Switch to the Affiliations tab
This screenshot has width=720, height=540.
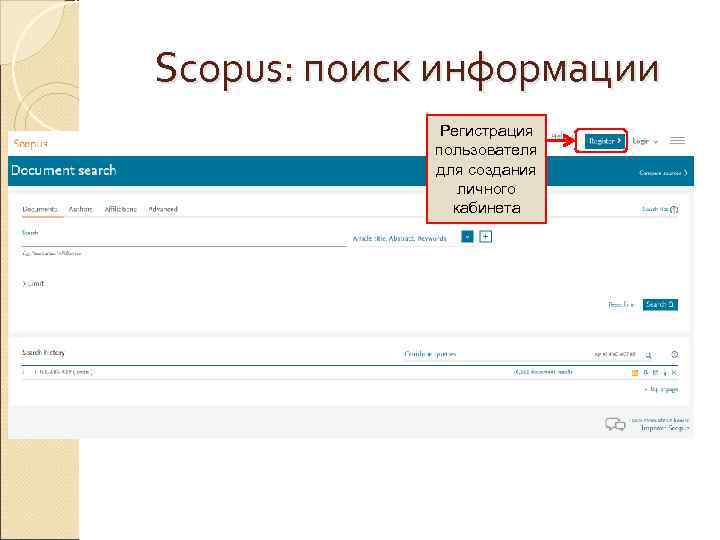click(120, 209)
